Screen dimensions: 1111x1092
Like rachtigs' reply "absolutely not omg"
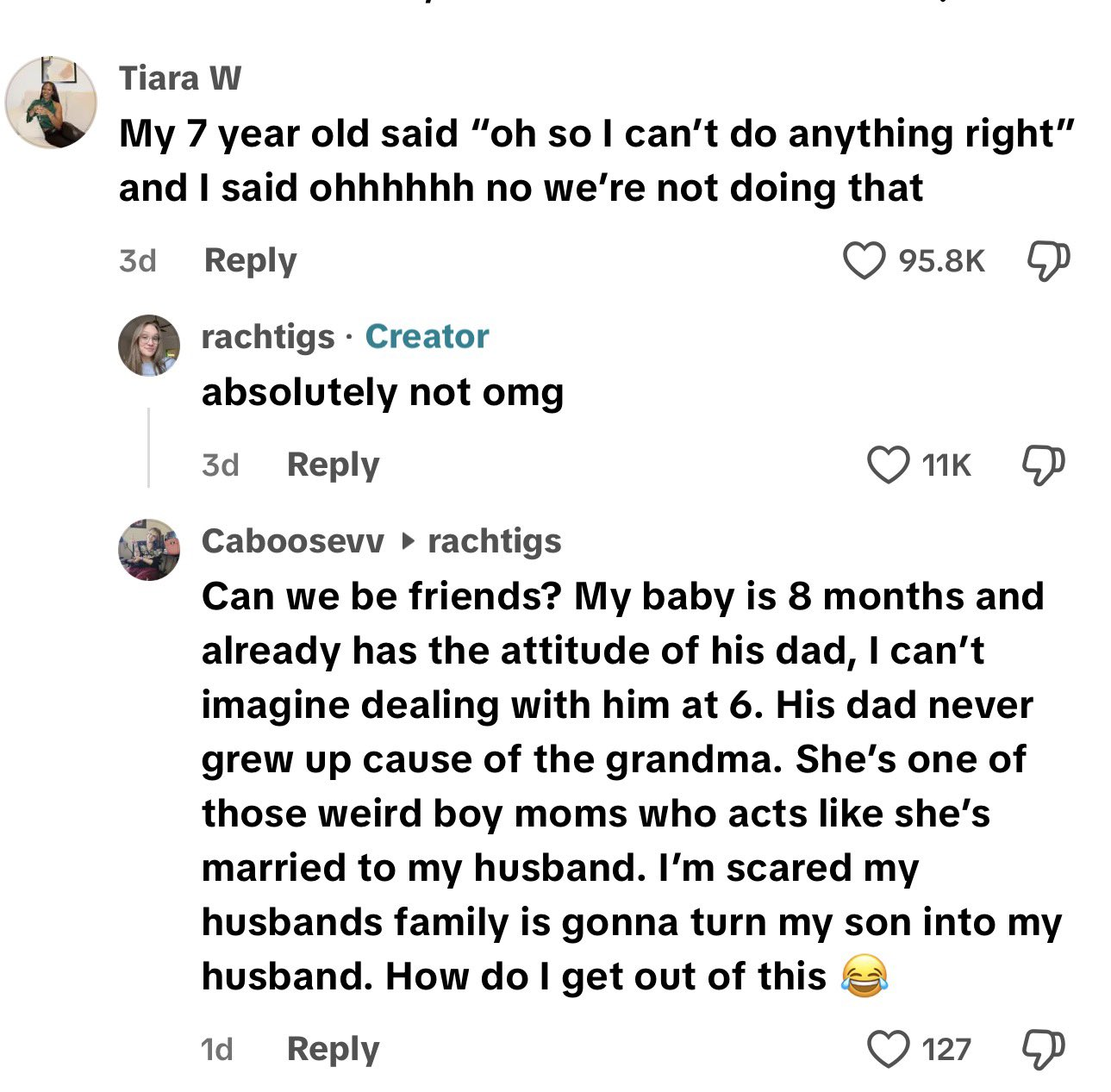(x=887, y=465)
